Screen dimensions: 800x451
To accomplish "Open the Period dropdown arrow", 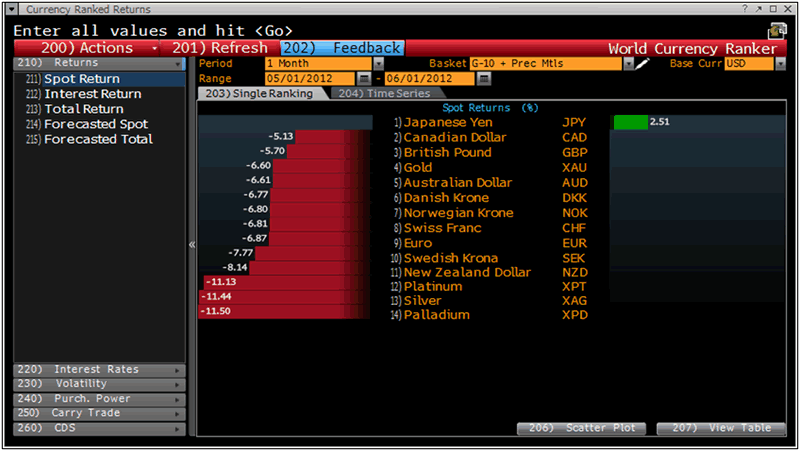I will (378, 63).
